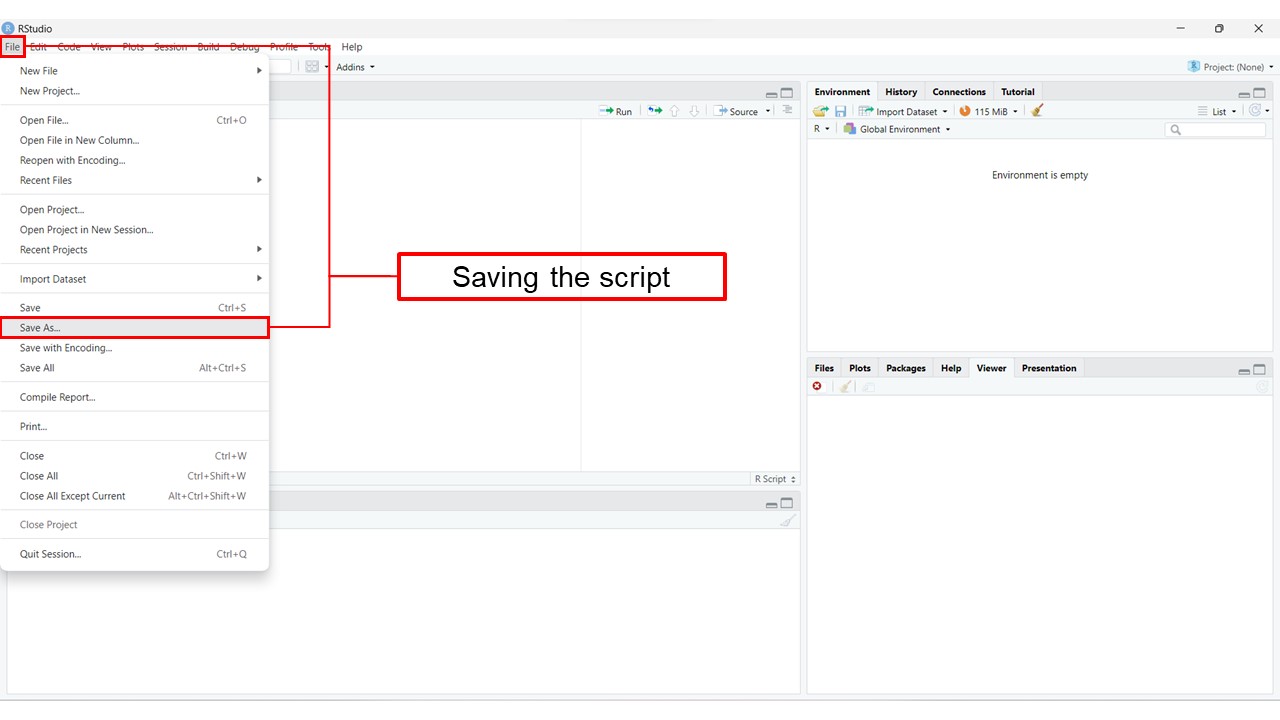Switch to the Plots tab
Image resolution: width=1280 pixels, height=720 pixels.
(x=860, y=368)
